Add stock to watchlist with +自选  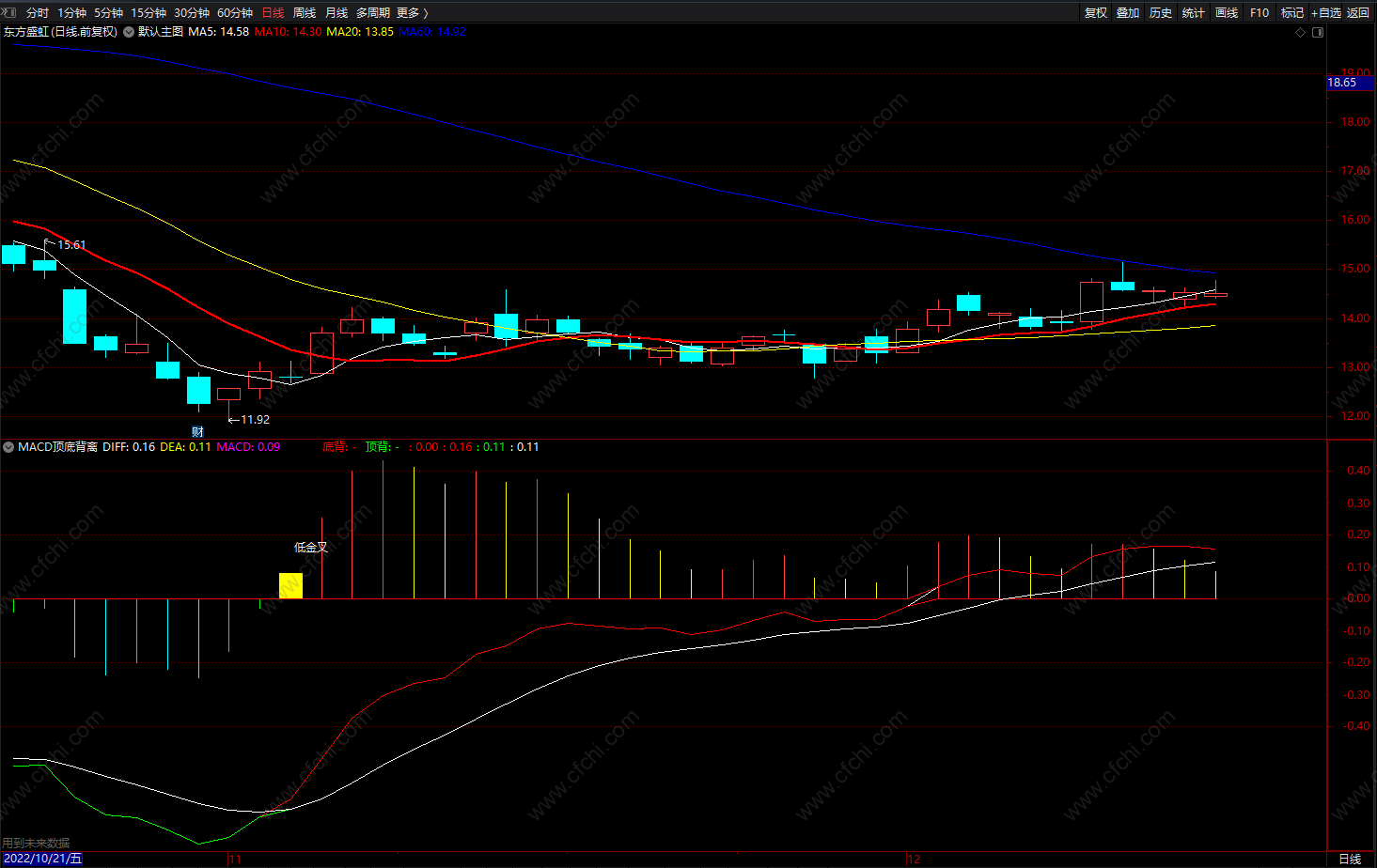coord(1326,12)
